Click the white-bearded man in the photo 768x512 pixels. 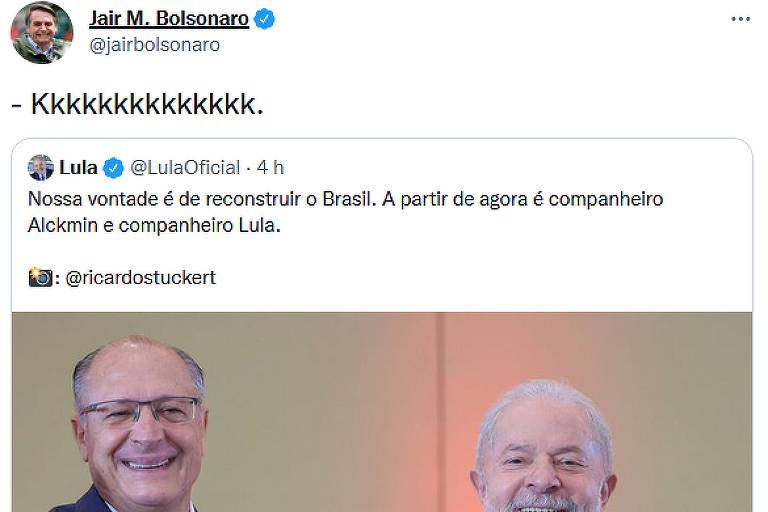(544, 448)
